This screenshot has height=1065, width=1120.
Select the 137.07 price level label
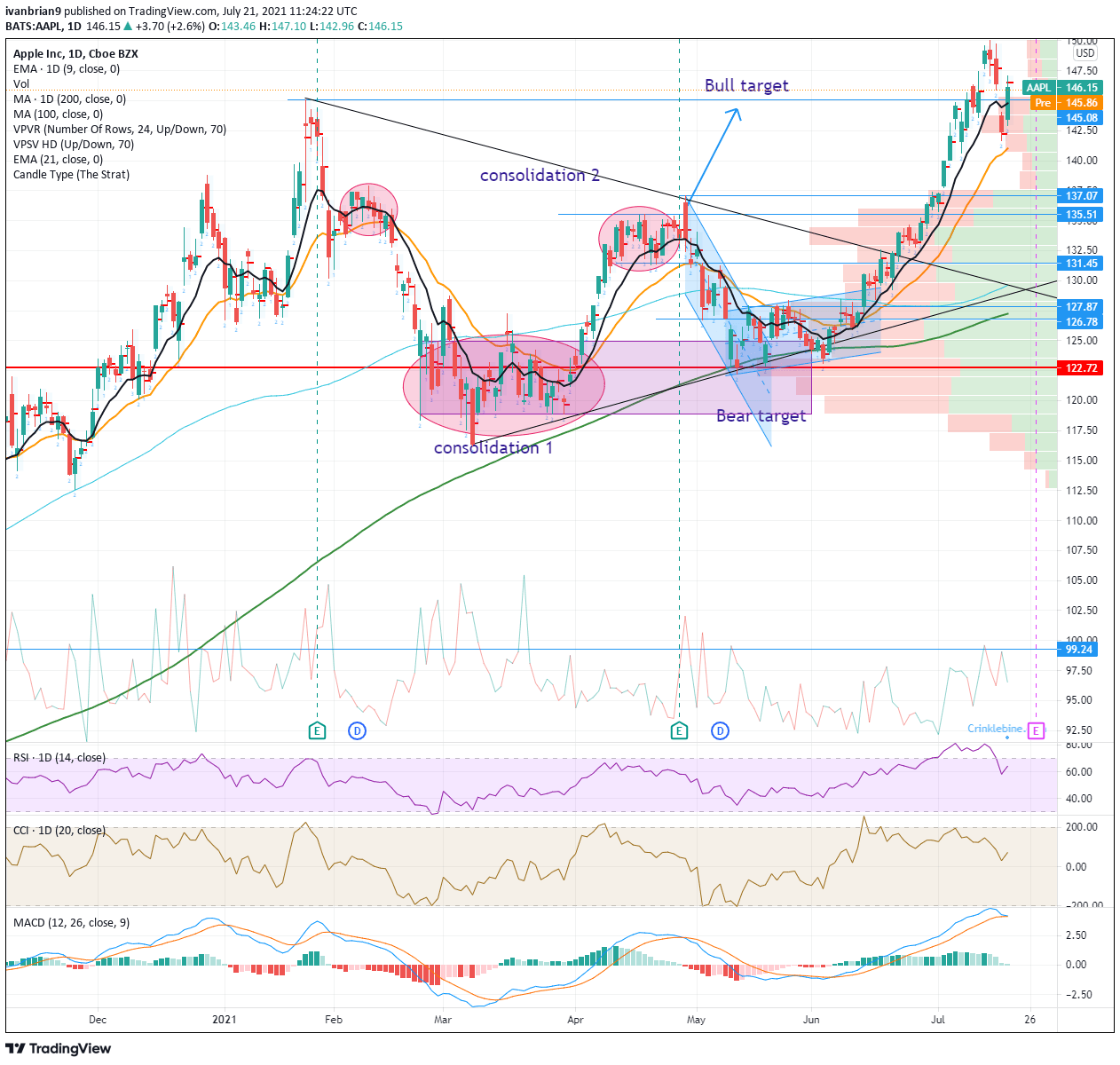tap(1081, 196)
